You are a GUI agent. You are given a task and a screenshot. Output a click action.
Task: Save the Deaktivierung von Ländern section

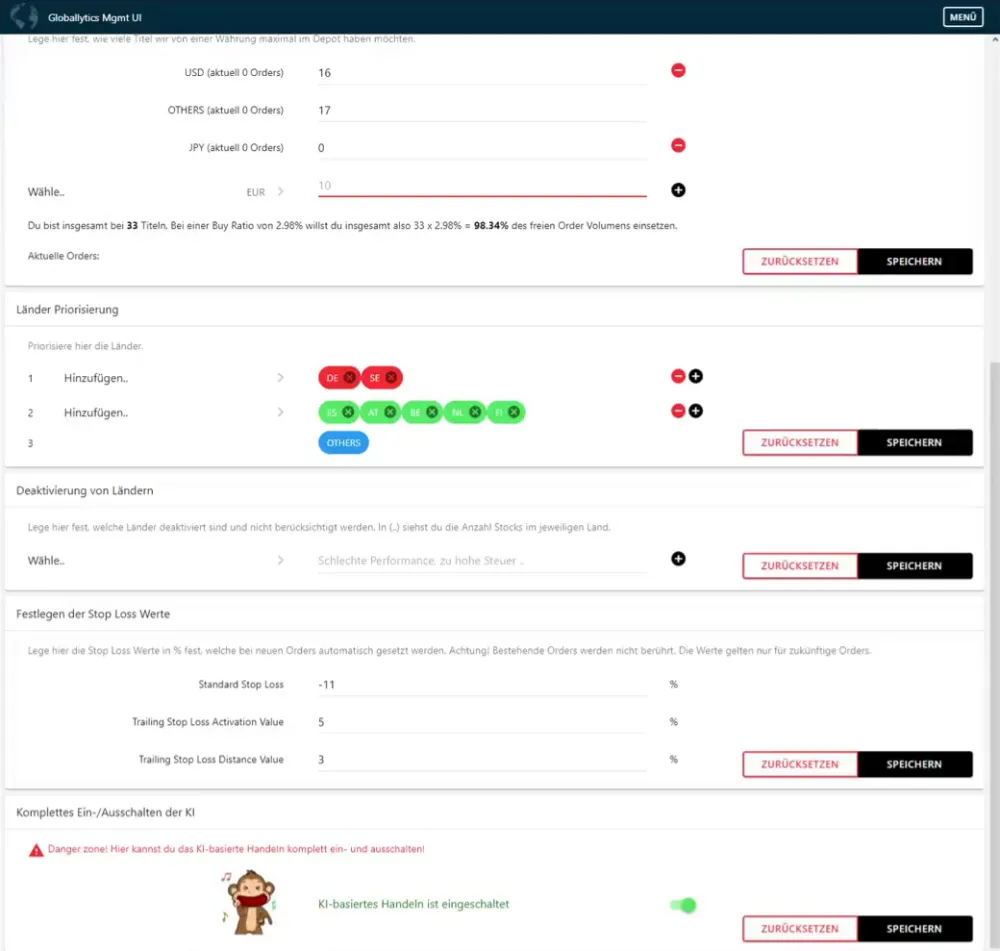(915, 566)
